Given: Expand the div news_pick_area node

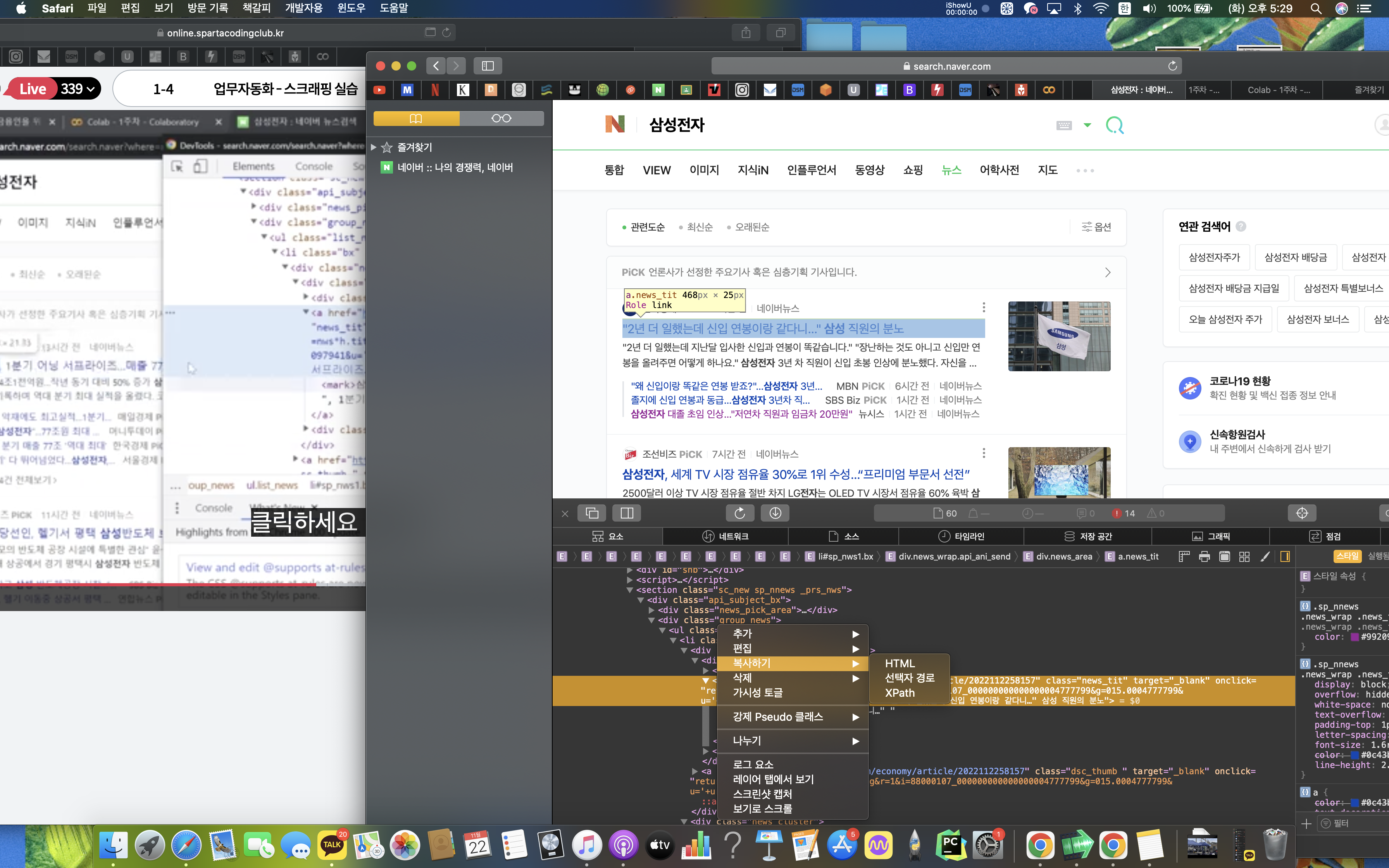Looking at the screenshot, I should (651, 610).
